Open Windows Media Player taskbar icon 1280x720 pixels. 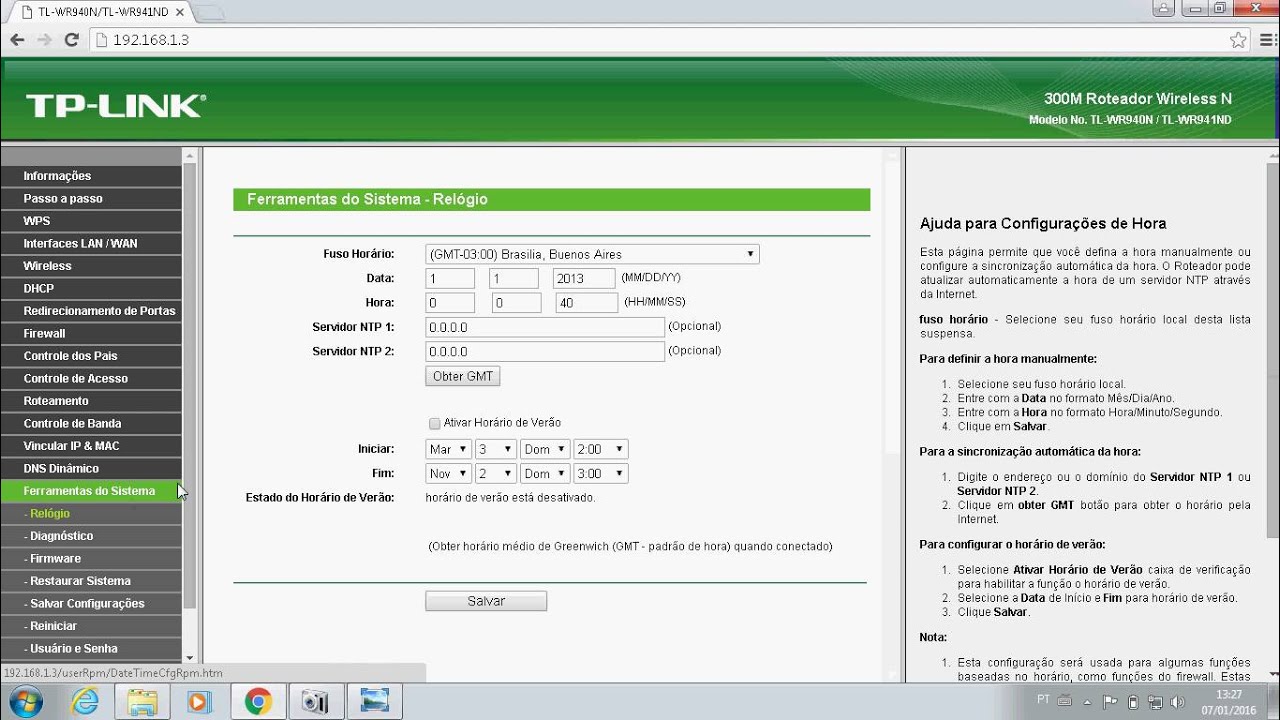pyautogui.click(x=198, y=701)
